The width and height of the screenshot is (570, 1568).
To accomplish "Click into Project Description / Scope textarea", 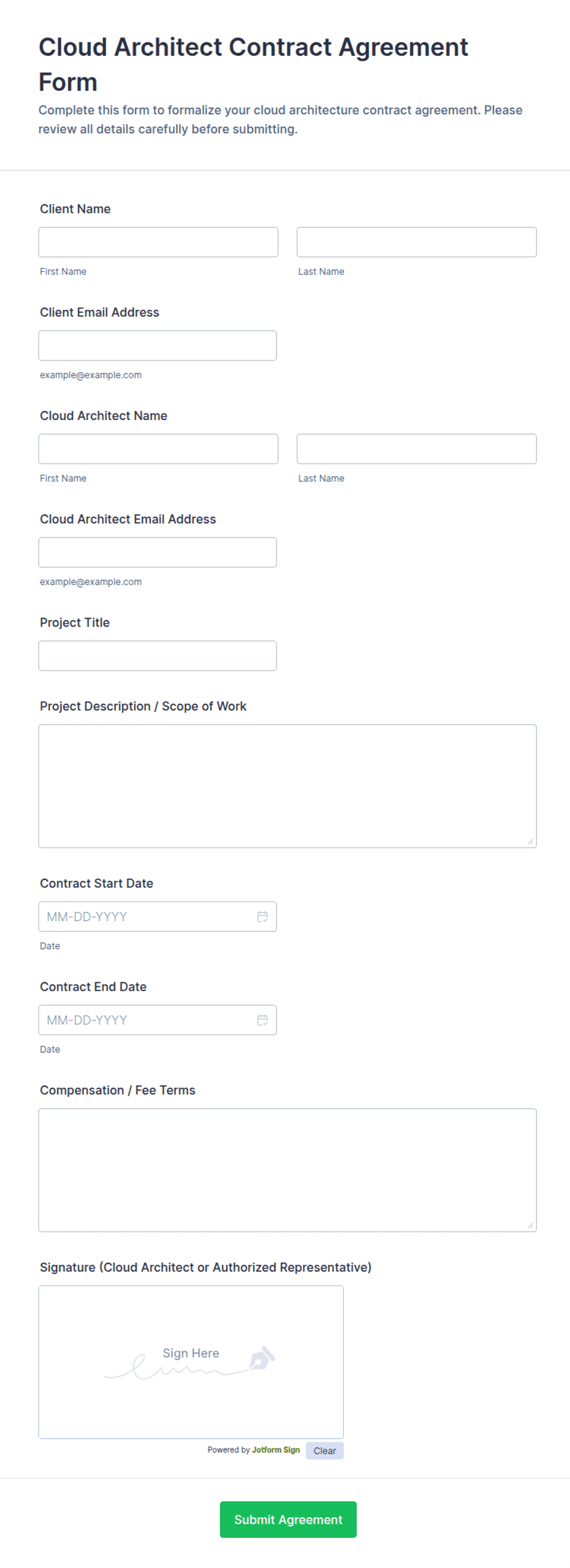I will tap(287, 786).
